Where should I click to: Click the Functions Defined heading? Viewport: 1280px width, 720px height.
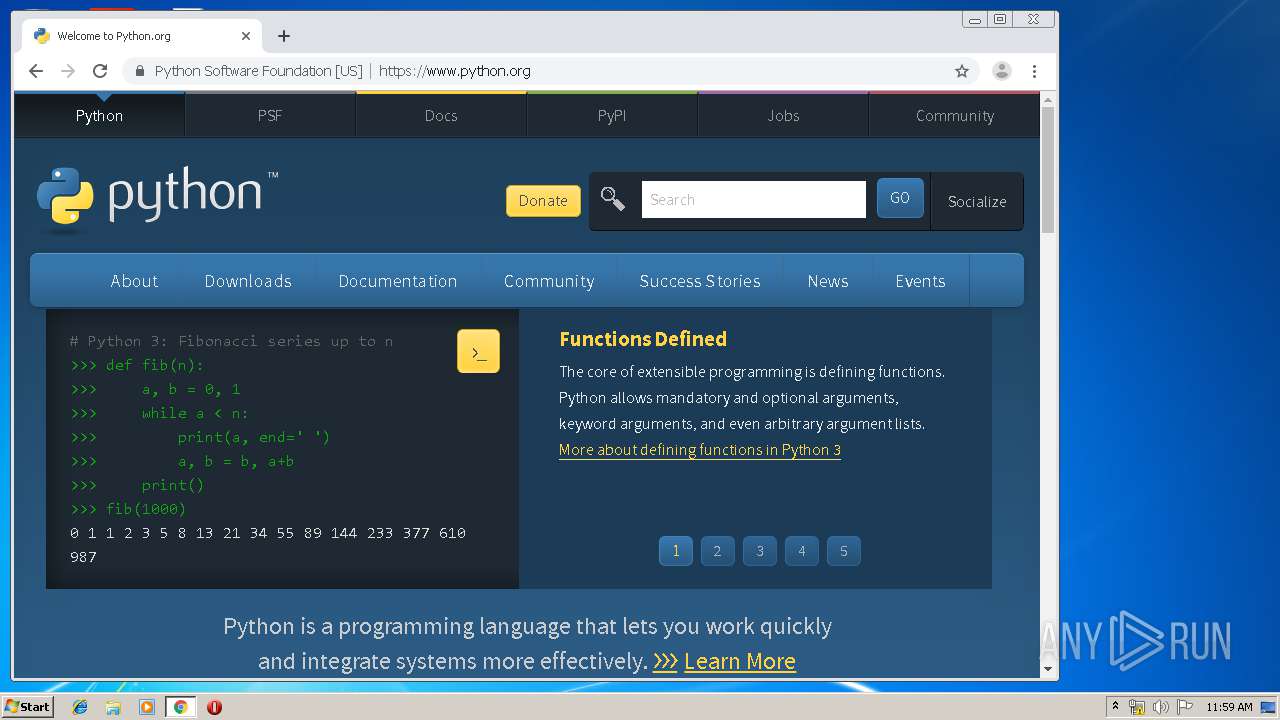(x=643, y=339)
